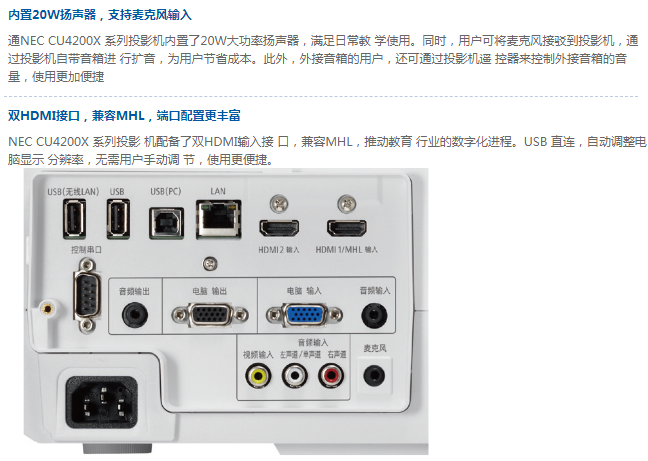This screenshot has width=648, height=461.
Task: Click the white 左声道/单声道 RCA jack
Action: pos(295,376)
